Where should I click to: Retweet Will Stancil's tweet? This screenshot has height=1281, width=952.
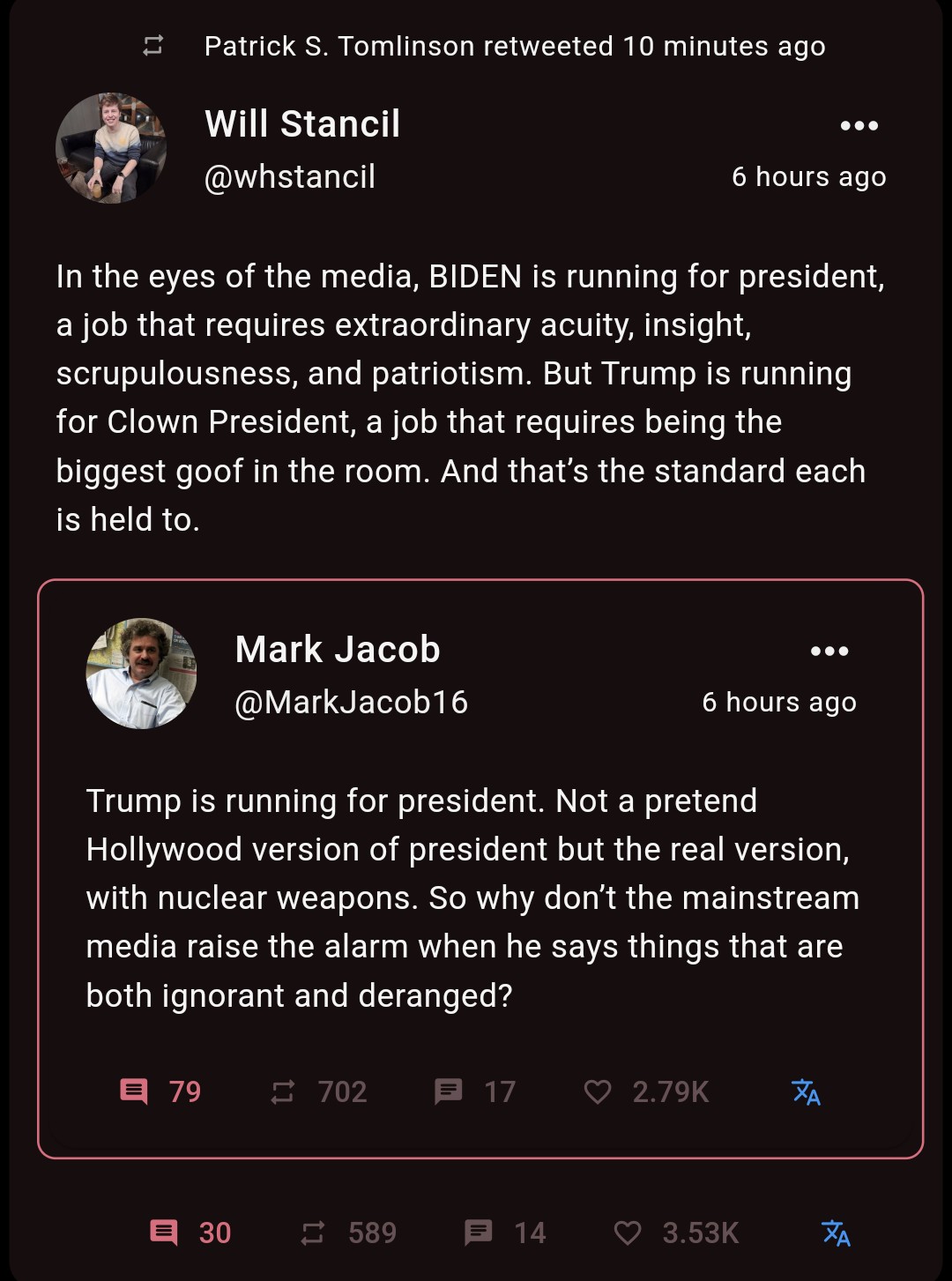click(348, 1233)
